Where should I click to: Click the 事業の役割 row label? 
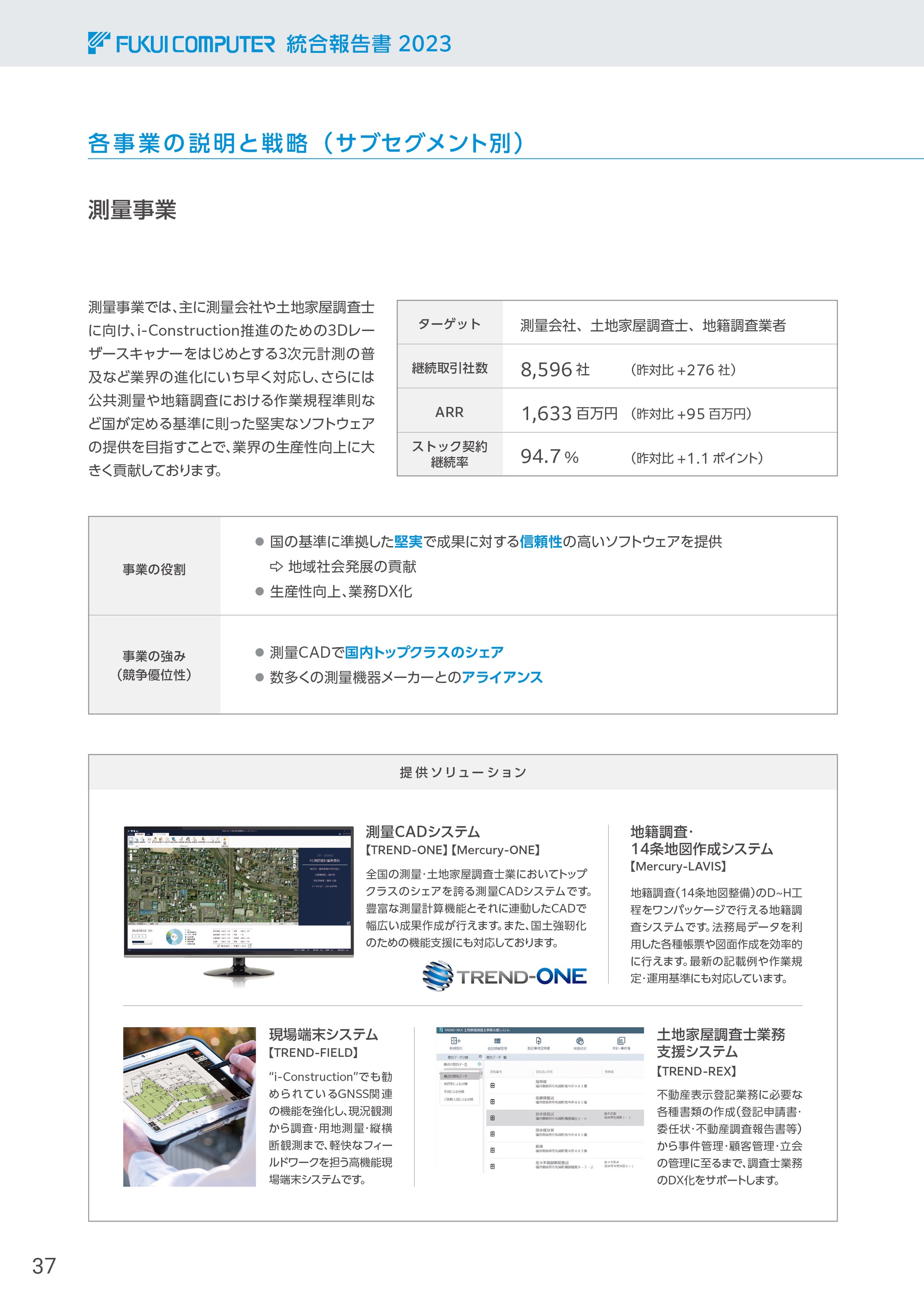pos(154,569)
